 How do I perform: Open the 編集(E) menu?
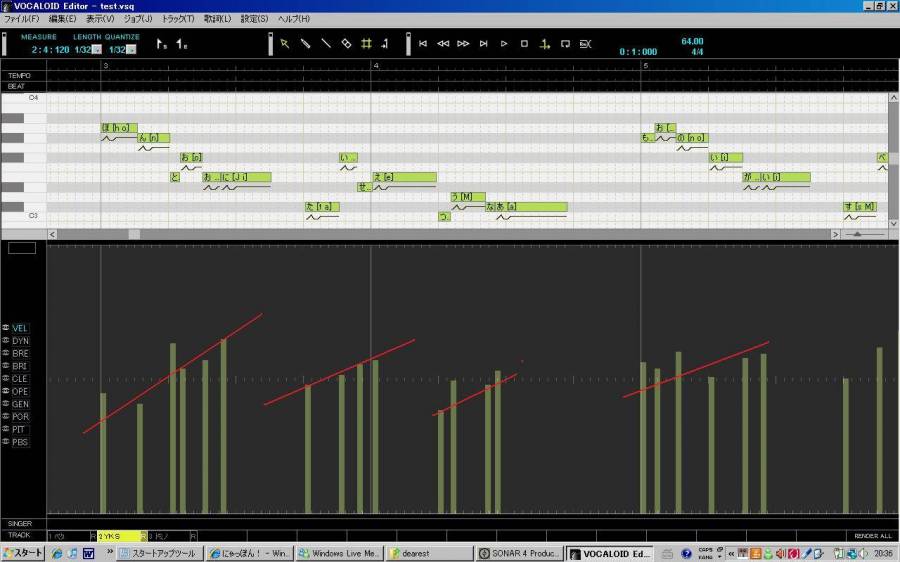pos(63,19)
